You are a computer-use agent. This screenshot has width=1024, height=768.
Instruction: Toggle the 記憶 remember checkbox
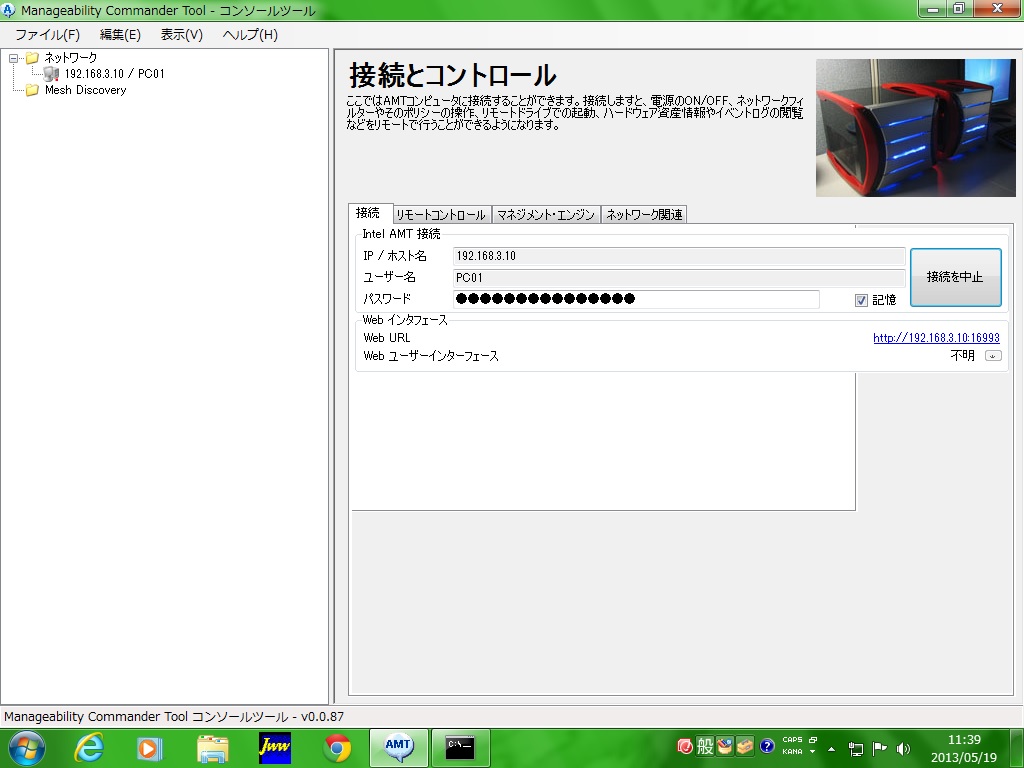[x=861, y=300]
